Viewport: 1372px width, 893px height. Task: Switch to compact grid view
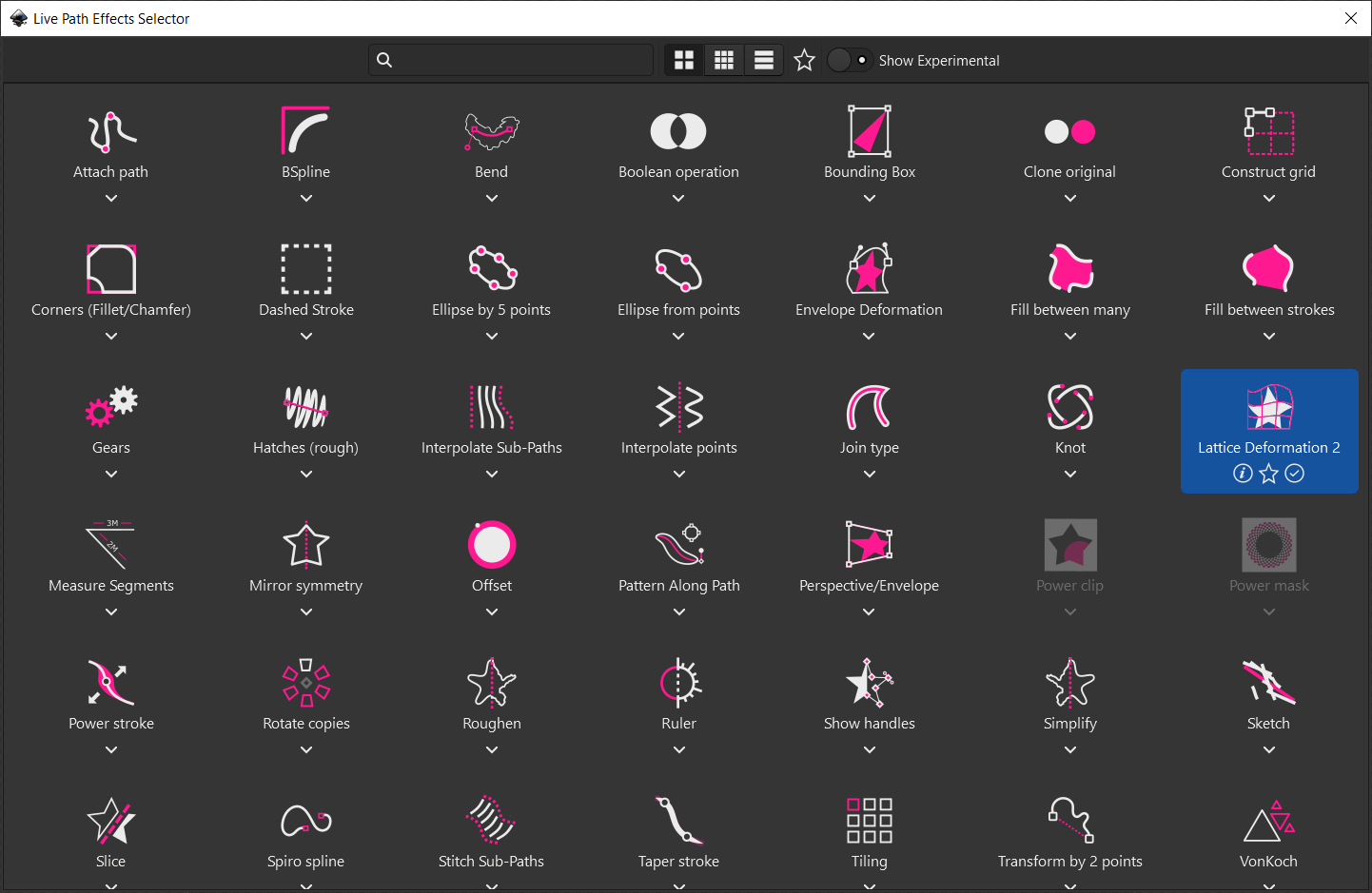click(724, 60)
